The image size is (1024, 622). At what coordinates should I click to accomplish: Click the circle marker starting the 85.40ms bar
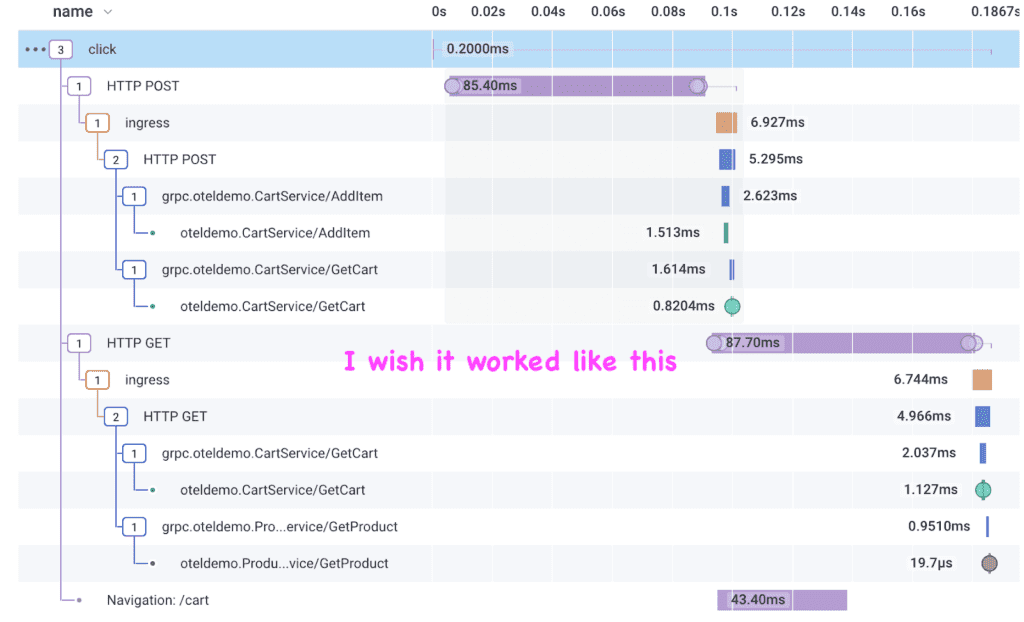tap(452, 86)
